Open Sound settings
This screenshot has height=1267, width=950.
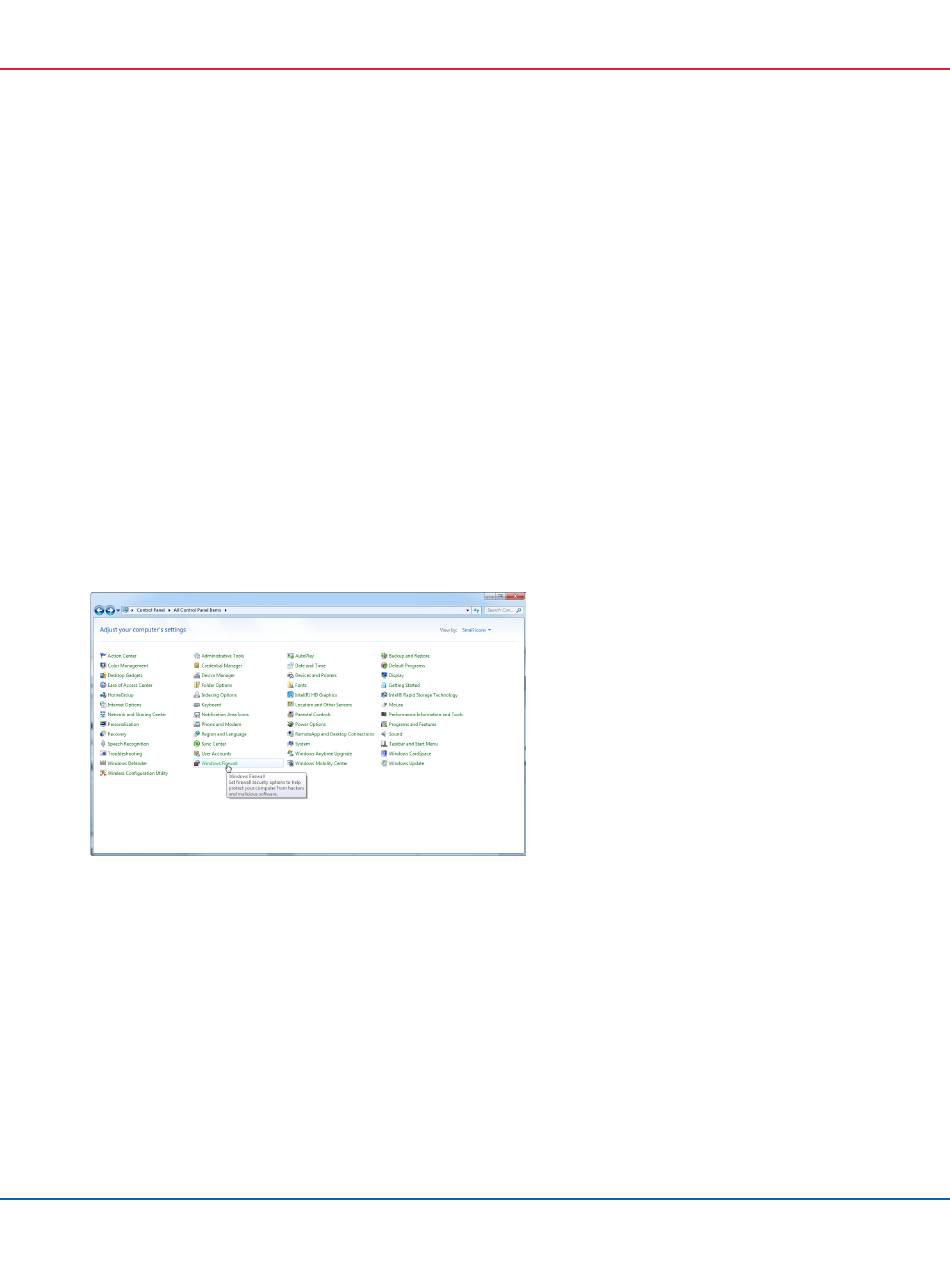tap(391, 734)
